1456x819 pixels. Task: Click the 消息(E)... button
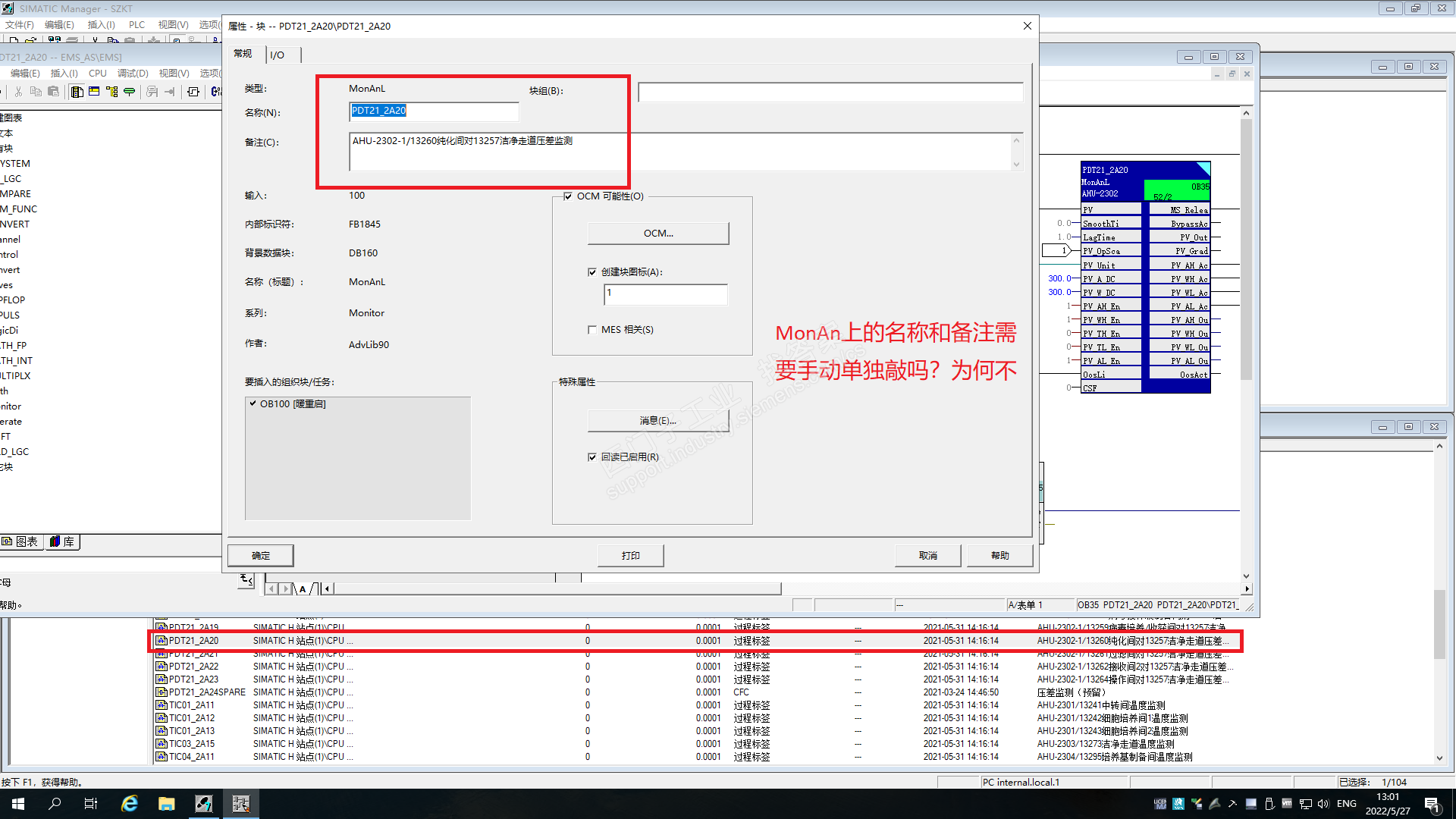pos(657,421)
